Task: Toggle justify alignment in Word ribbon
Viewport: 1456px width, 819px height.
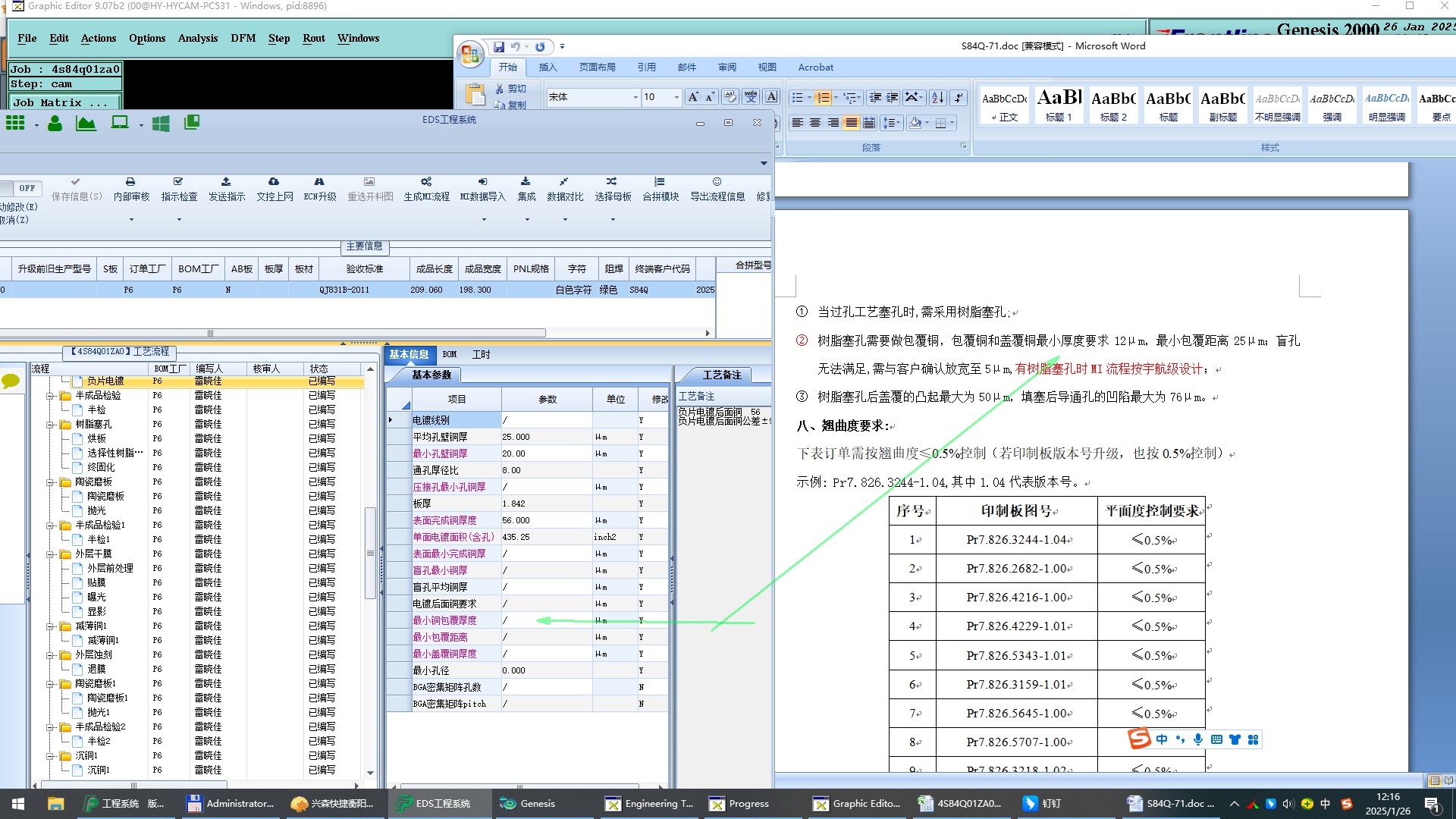Action: point(852,123)
